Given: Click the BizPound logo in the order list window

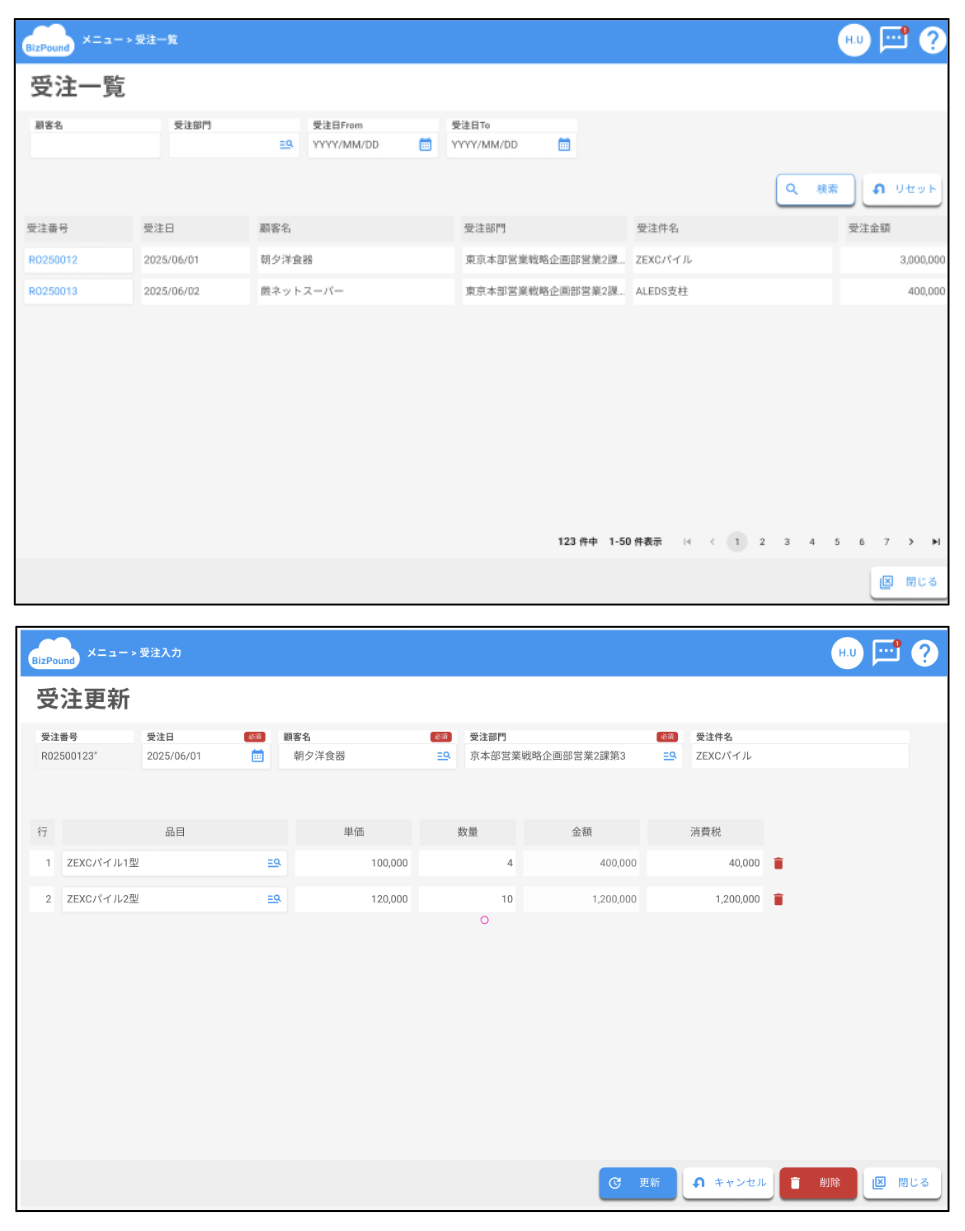Looking at the screenshot, I should (49, 42).
